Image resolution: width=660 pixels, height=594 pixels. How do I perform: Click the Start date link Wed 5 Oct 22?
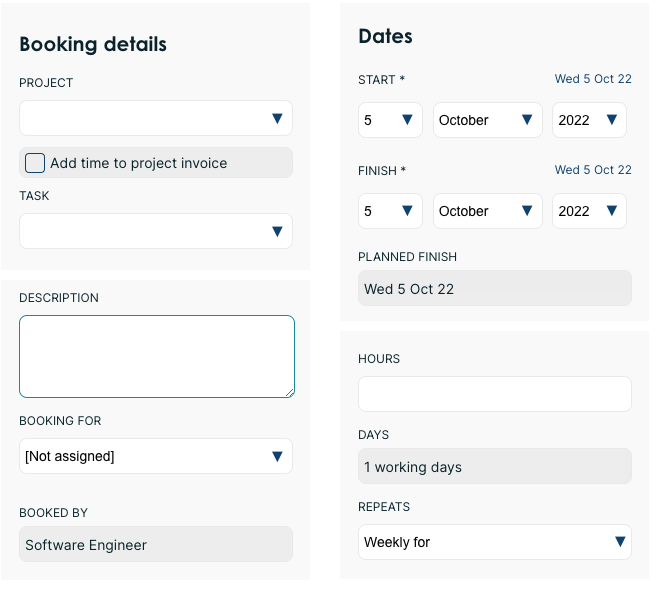click(x=593, y=79)
